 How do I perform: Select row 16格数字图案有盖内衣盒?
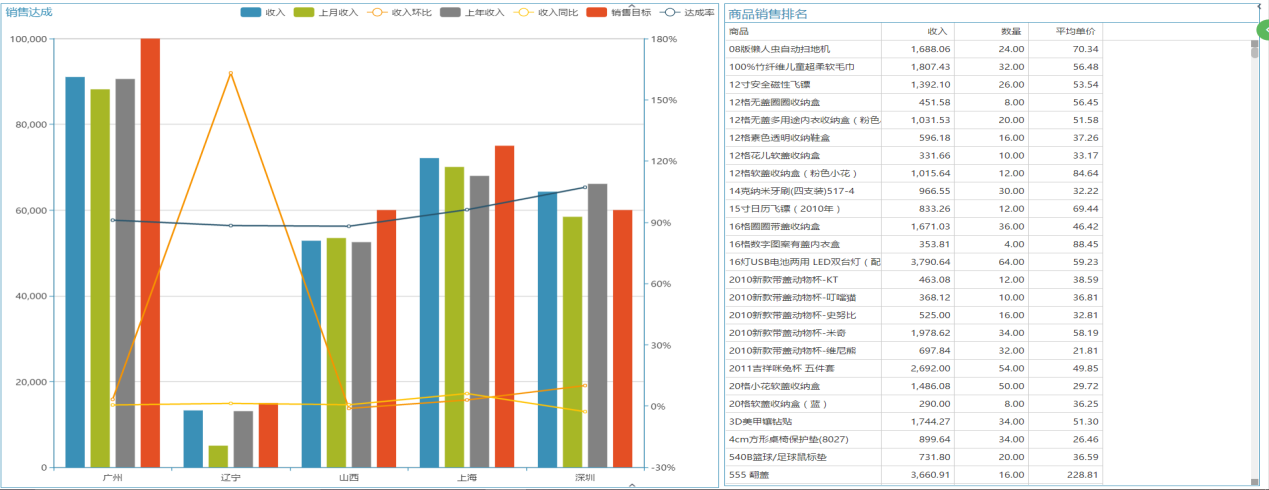point(914,244)
